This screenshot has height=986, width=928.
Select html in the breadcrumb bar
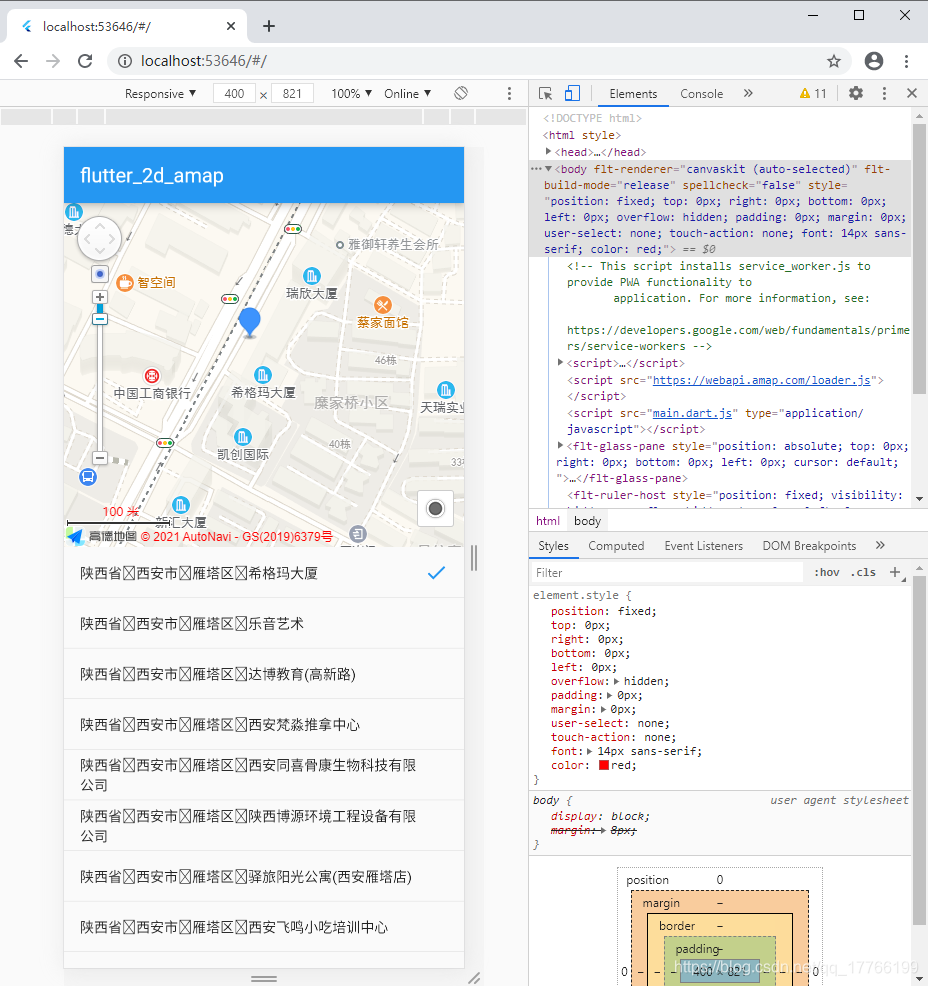(x=548, y=521)
